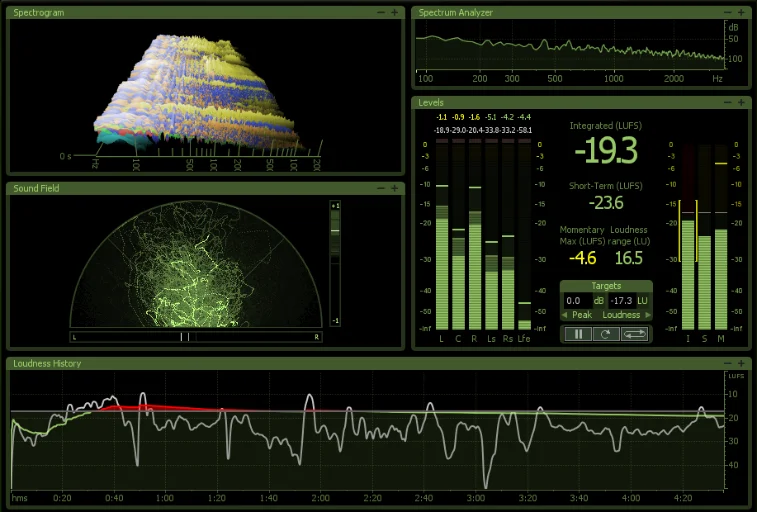Select the Lfe channel level meter
Screen dimensions: 757x512
[524, 235]
